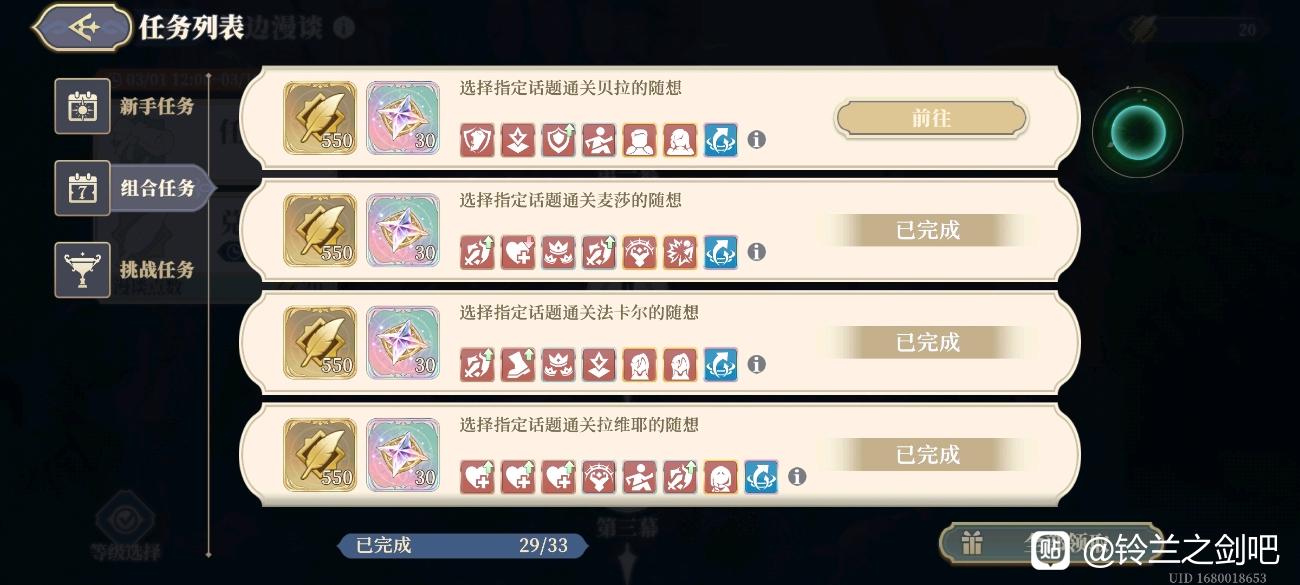Select the shield icon in 贝拉 task
Screen dimensions: 1300x585
pyautogui.click(x=477, y=140)
